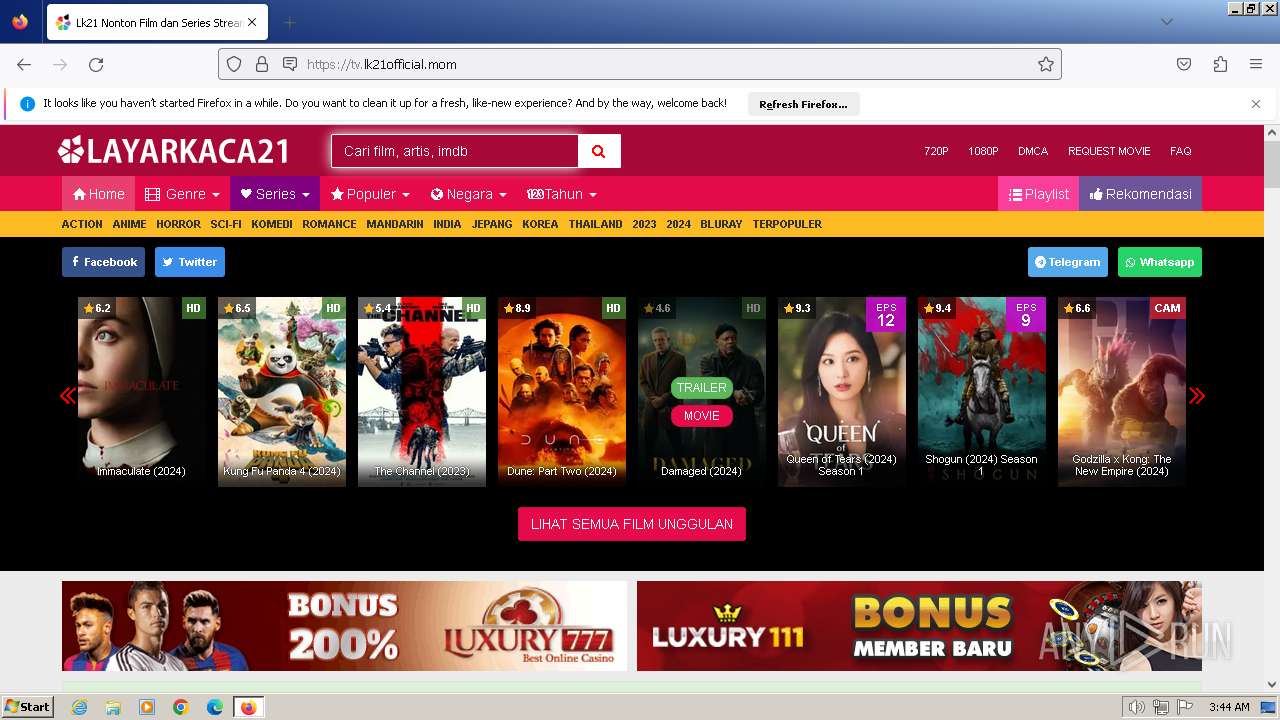Click the Luxury 777 casino banner
1280x720 pixels.
pyautogui.click(x=344, y=626)
